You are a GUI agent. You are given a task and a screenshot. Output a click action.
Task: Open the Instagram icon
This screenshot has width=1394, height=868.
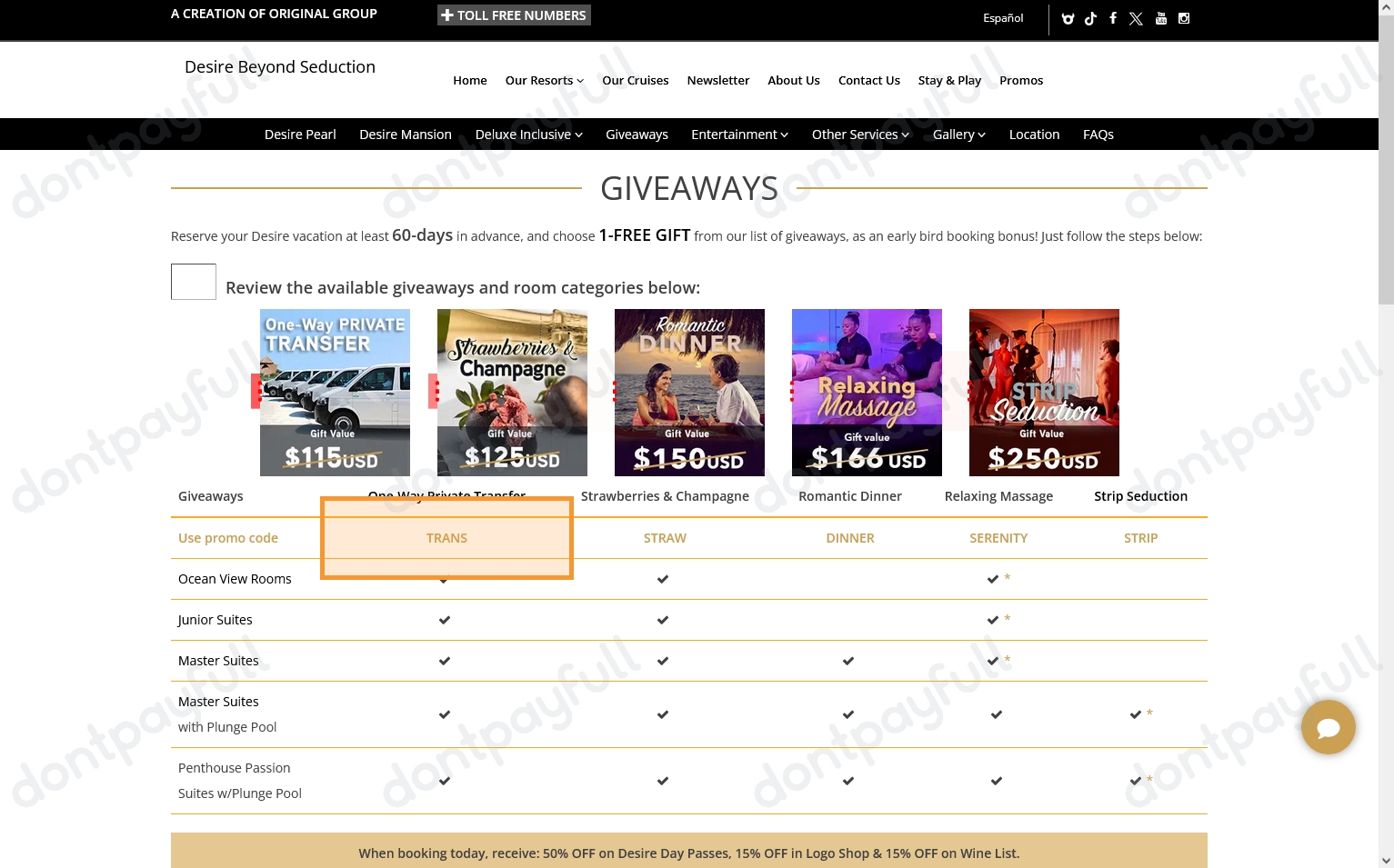pyautogui.click(x=1184, y=18)
